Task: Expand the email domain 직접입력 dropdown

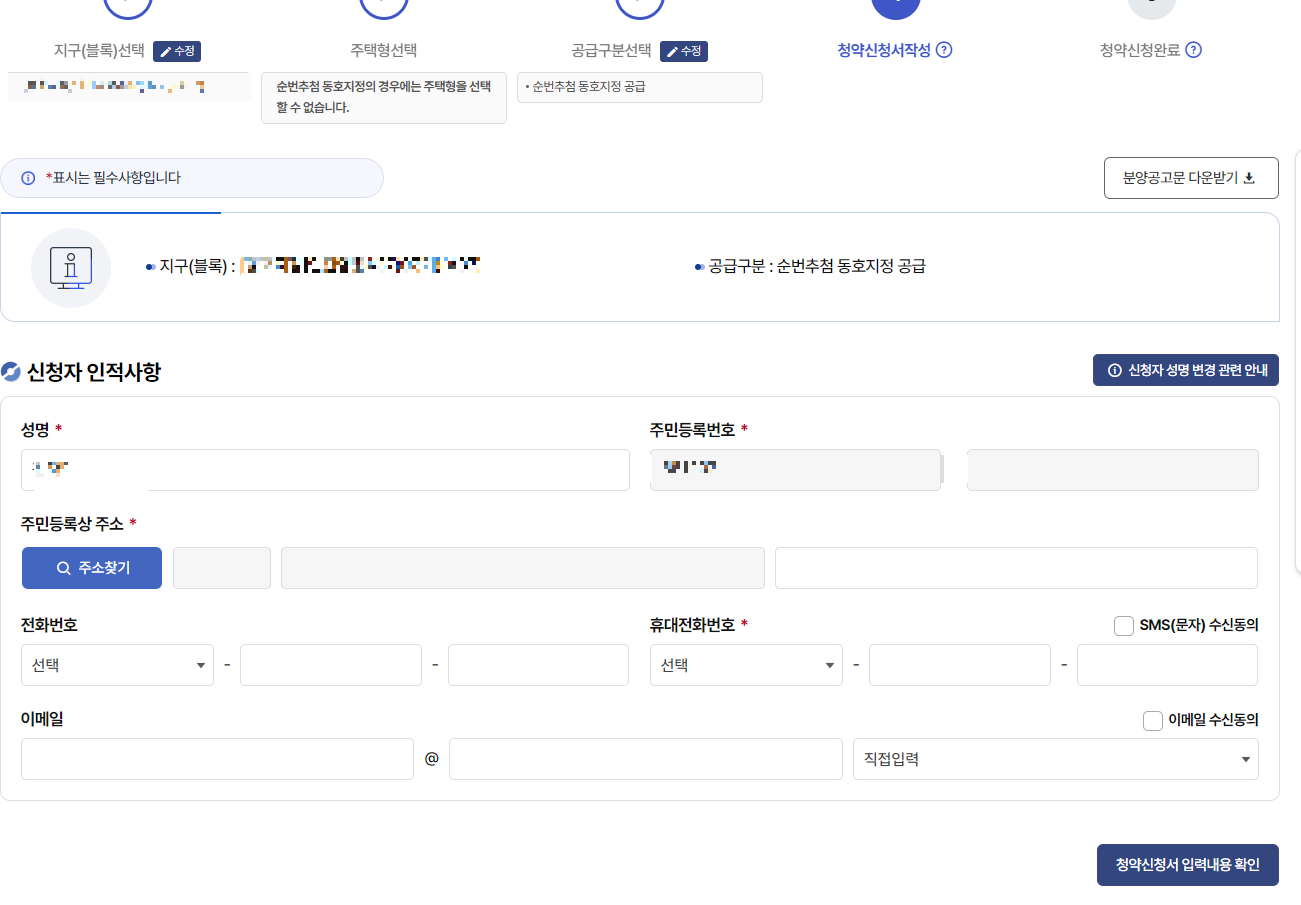Action: tap(1056, 758)
